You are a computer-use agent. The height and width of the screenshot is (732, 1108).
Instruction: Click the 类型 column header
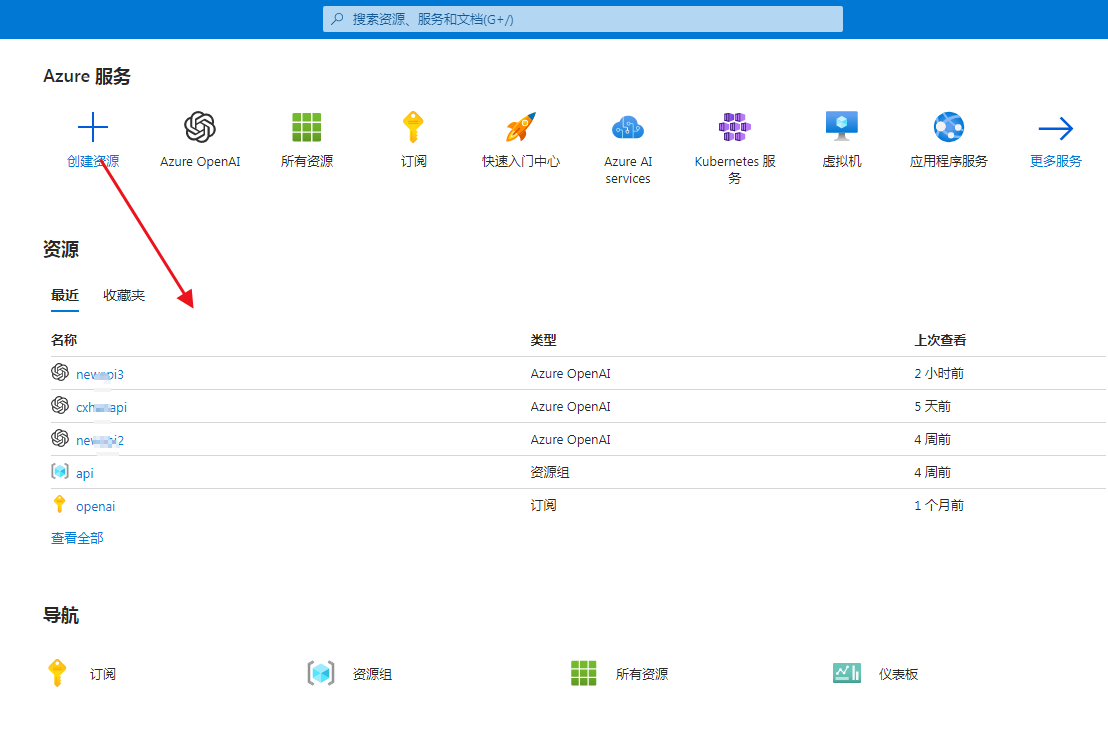pos(543,341)
